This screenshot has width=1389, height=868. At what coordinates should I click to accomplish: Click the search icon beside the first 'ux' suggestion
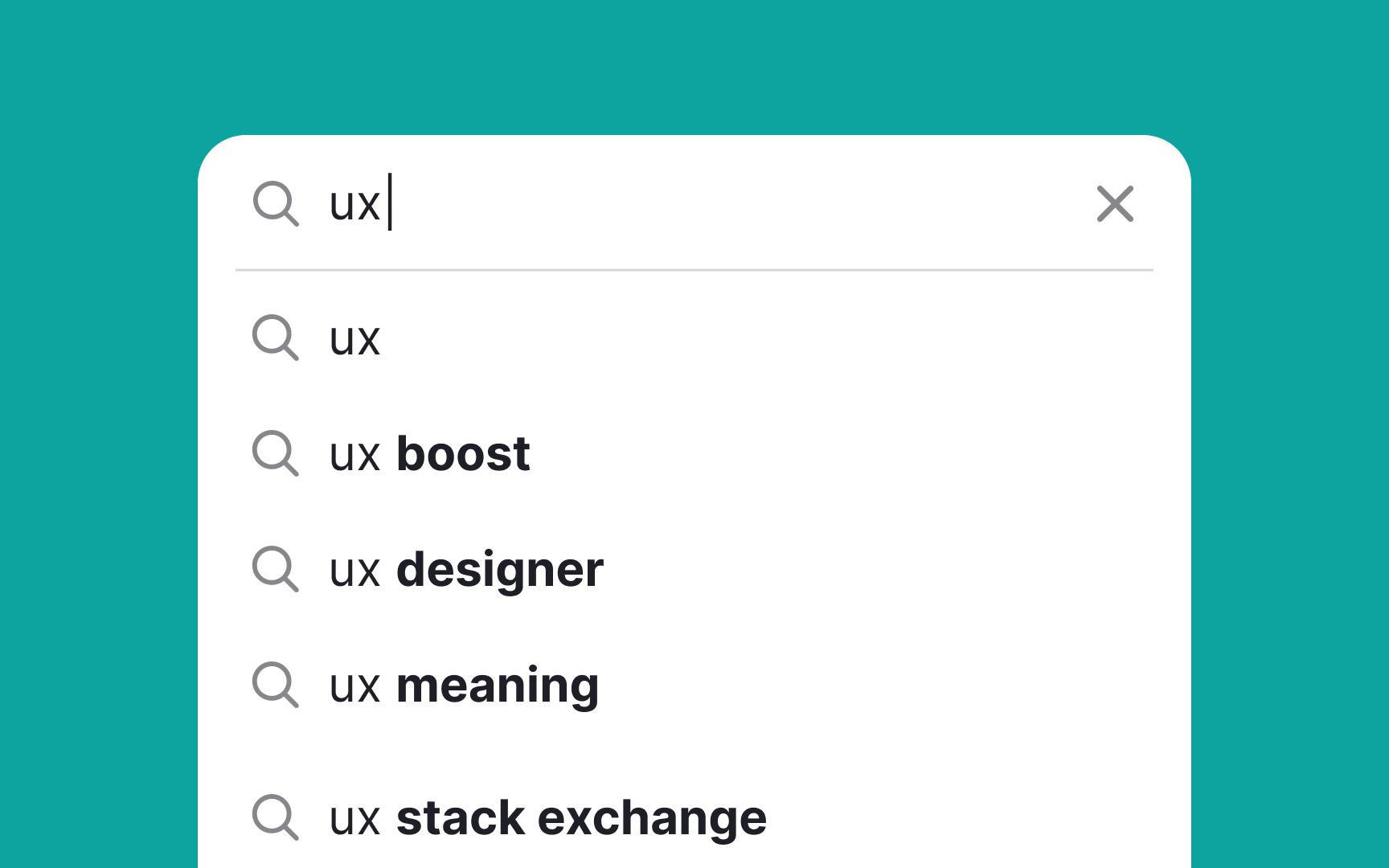[277, 339]
